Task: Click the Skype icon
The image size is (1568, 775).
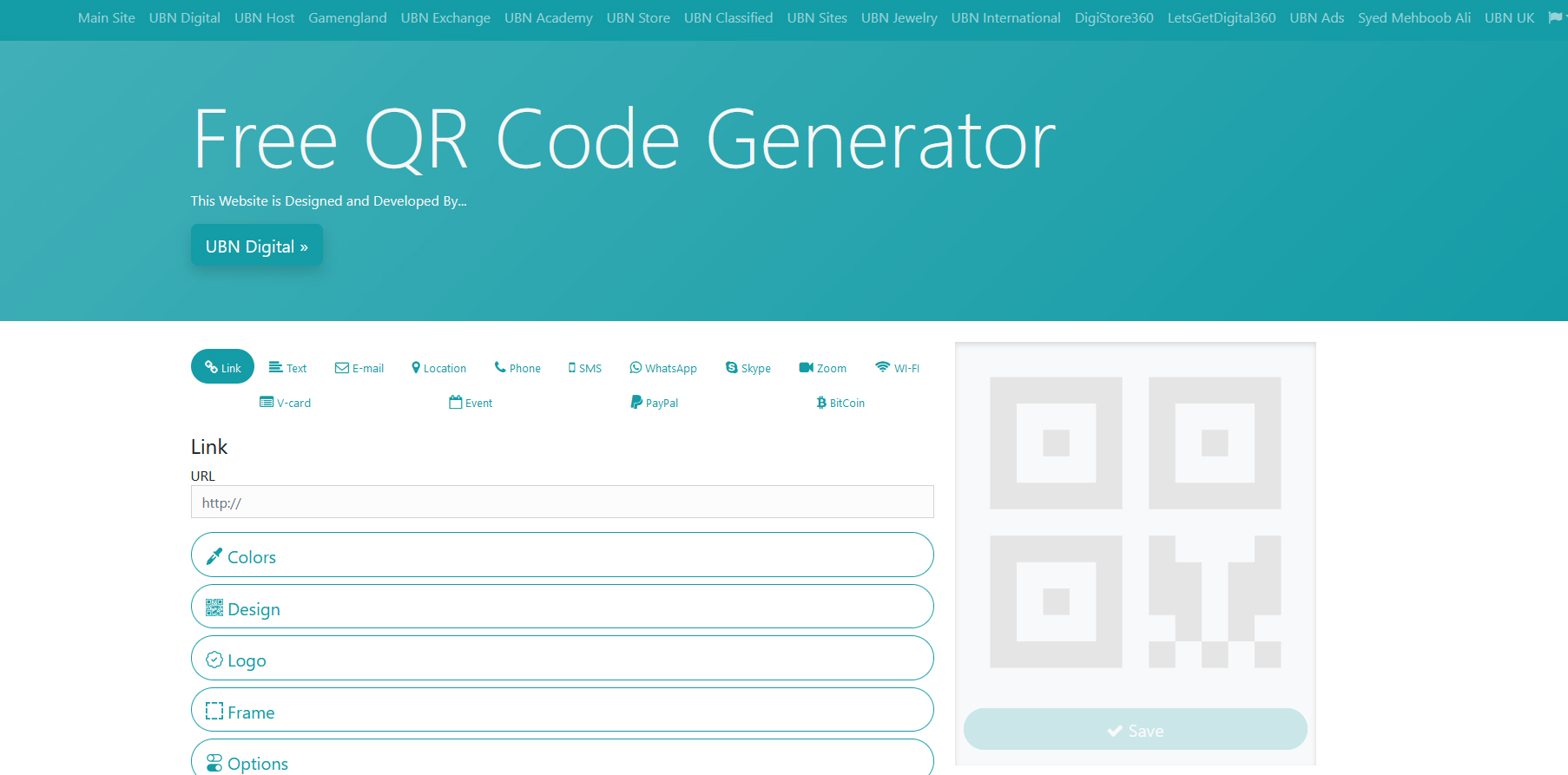Action: pyautogui.click(x=732, y=367)
